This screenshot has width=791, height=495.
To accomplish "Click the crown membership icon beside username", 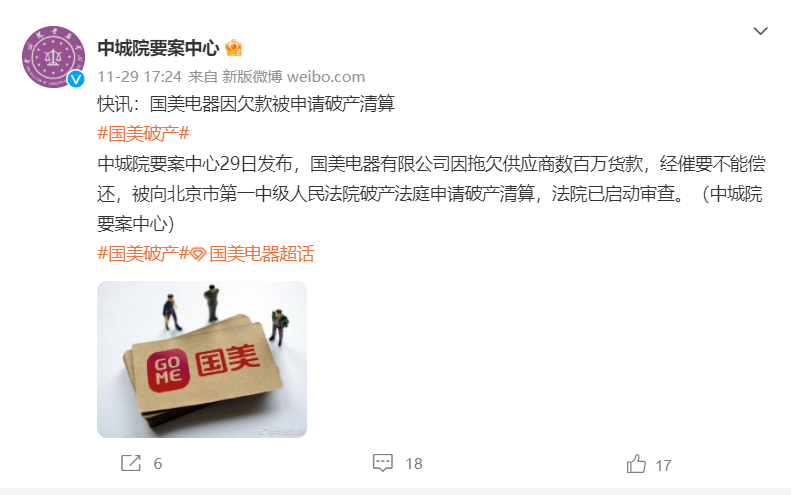I will point(234,48).
